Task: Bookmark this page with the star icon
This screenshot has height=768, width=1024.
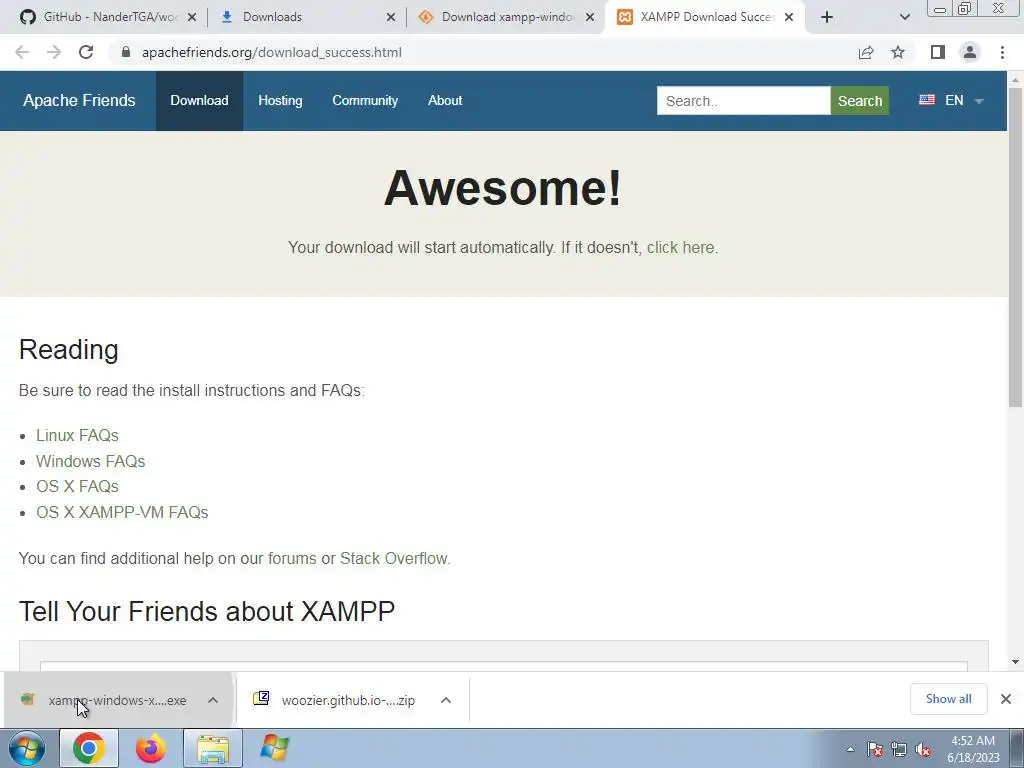Action: [898, 52]
